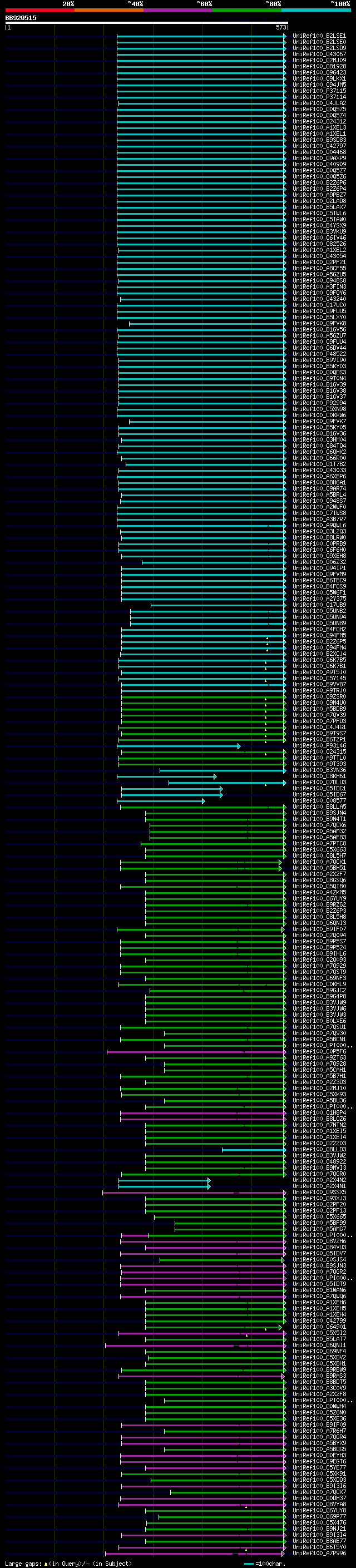Click the UniRef100_A2X2F7 label
This screenshot has height=1568, width=356.
[x=319, y=873]
